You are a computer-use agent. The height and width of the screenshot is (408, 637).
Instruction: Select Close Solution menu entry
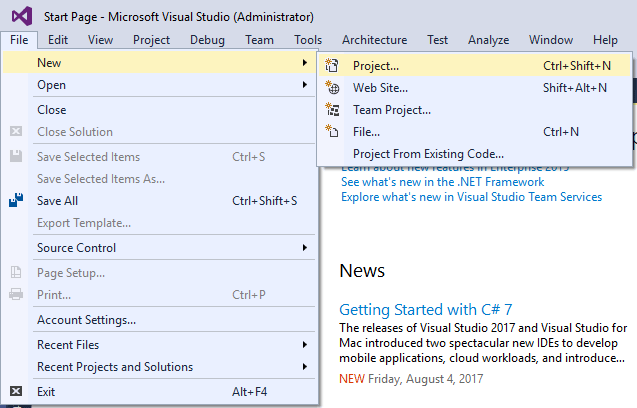tap(159, 131)
